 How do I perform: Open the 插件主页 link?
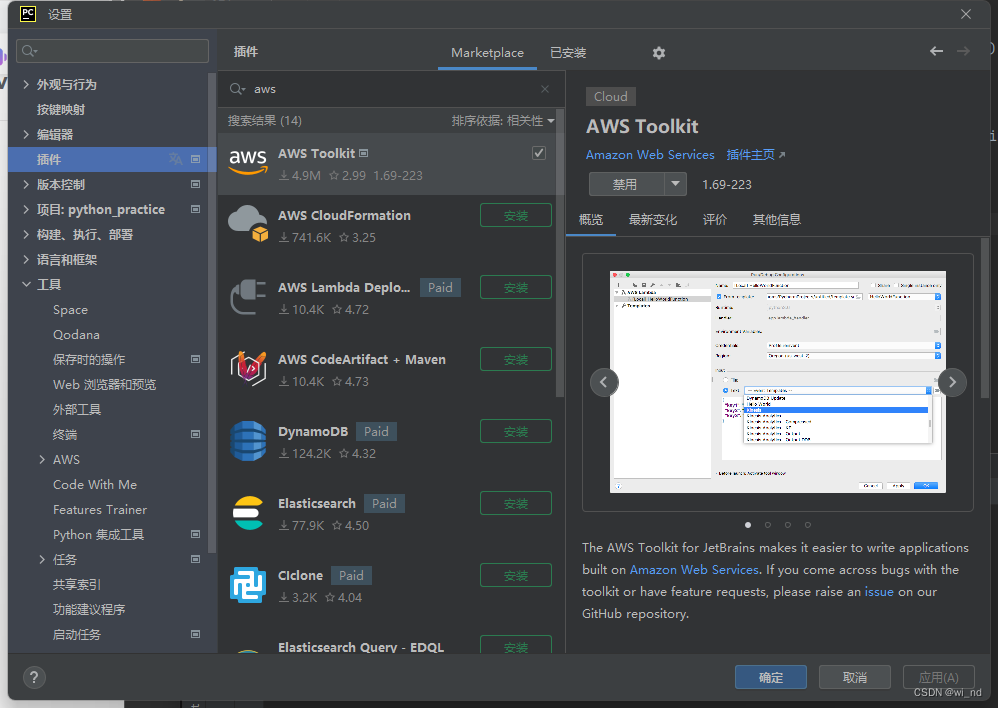pyautogui.click(x=756, y=155)
